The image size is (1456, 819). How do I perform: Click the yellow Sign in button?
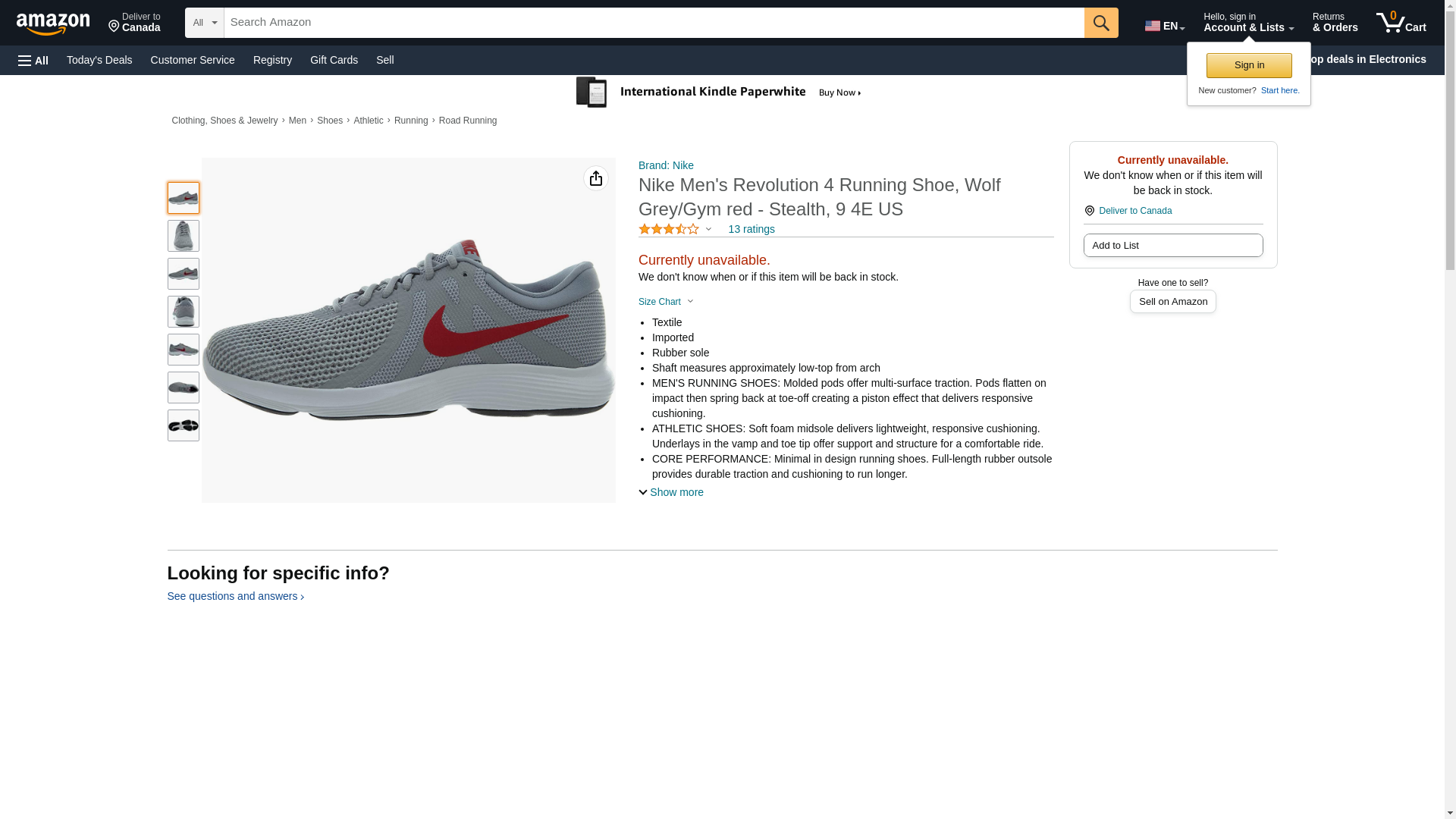[1249, 65]
